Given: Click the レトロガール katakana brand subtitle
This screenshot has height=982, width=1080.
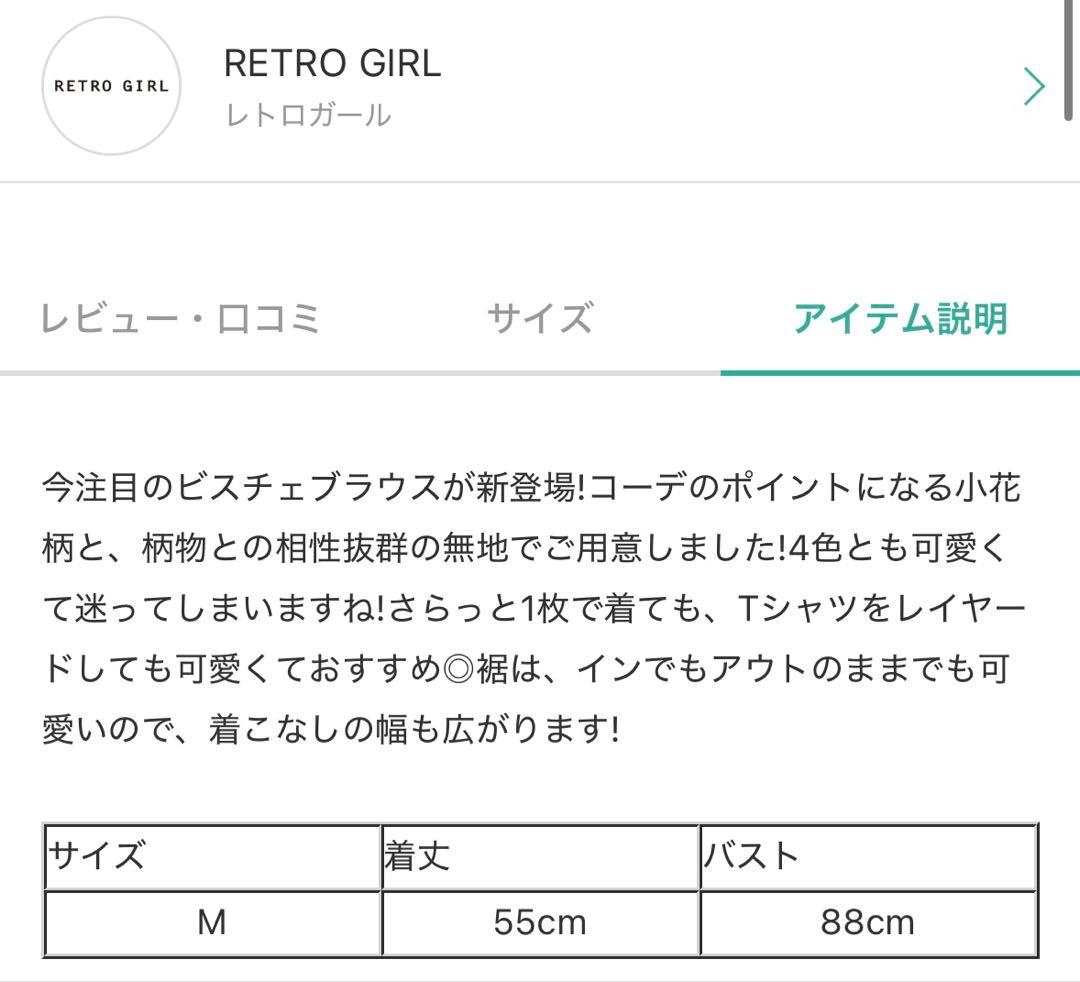Looking at the screenshot, I should [308, 115].
